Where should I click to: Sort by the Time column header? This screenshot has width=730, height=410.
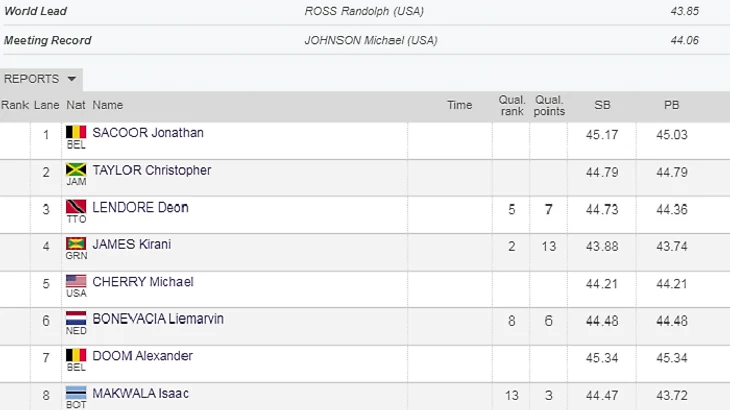459,105
